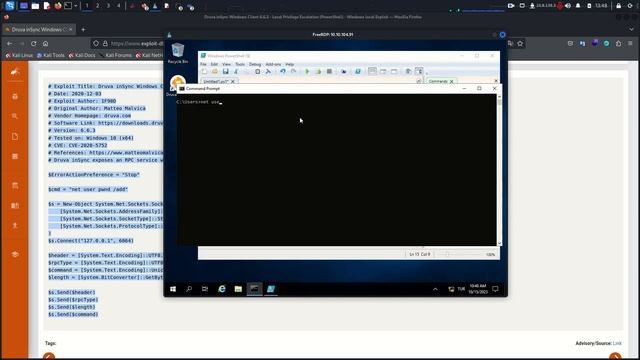This screenshot has height=360, width=640.
Task: Switch to workspace 2
Action: coord(97,6)
